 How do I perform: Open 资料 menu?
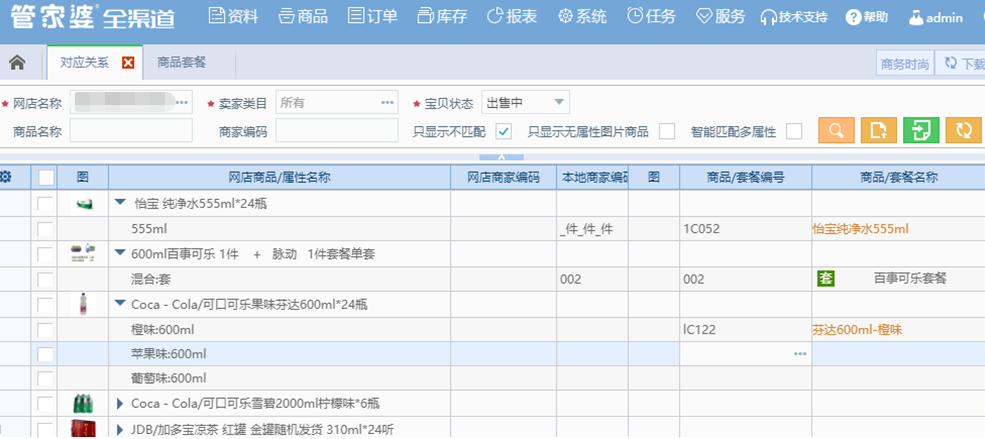233,16
